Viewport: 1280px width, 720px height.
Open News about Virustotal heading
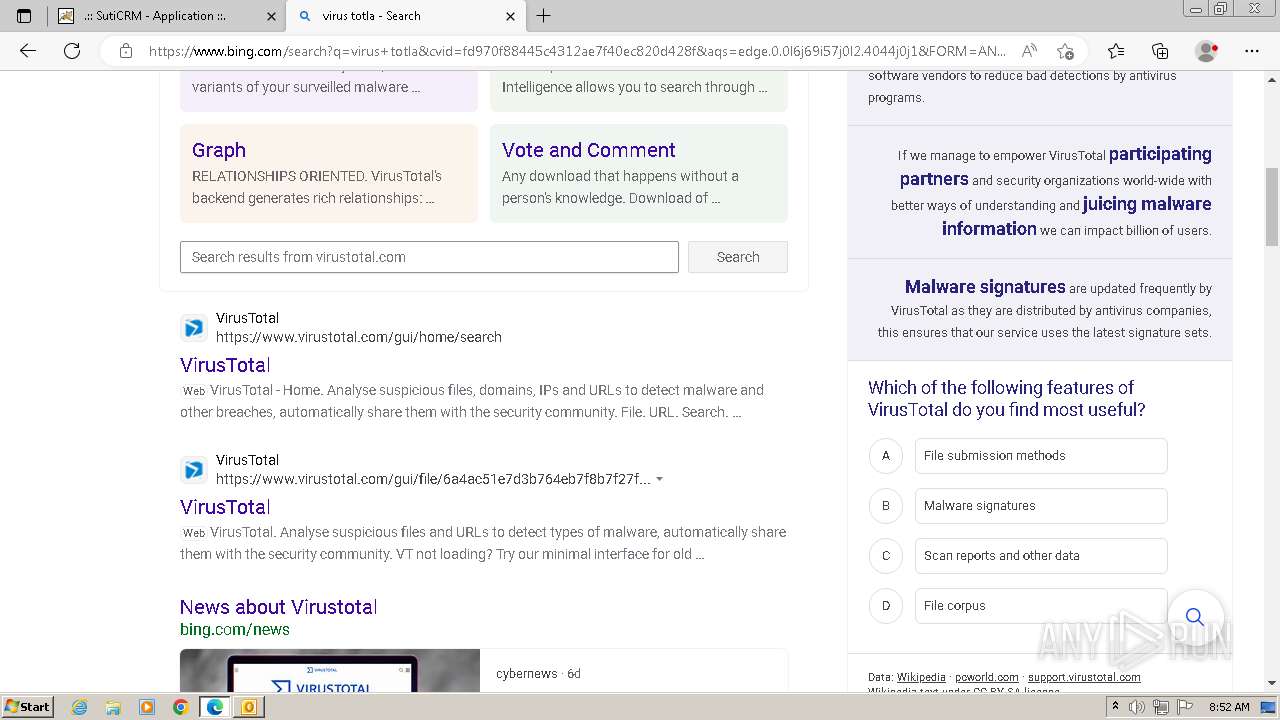pyautogui.click(x=278, y=607)
